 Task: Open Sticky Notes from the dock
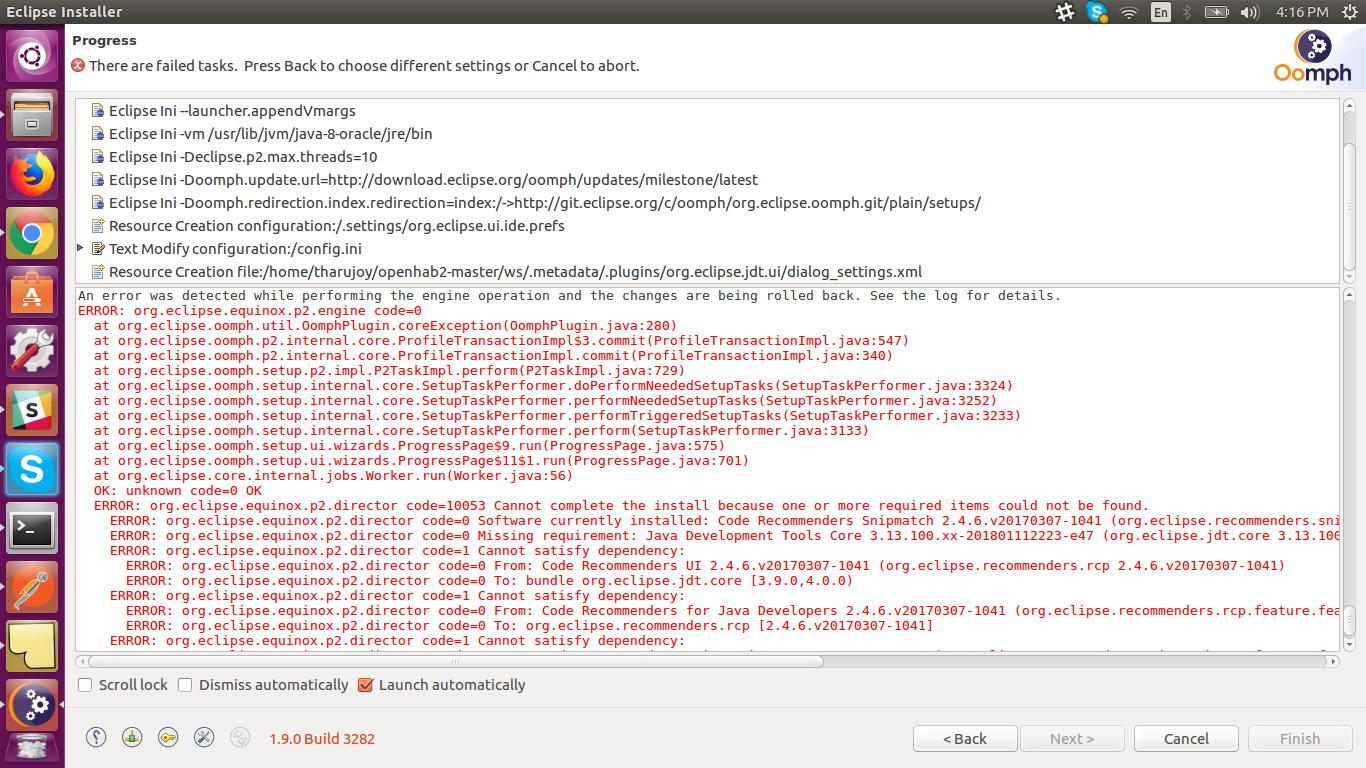click(x=32, y=647)
